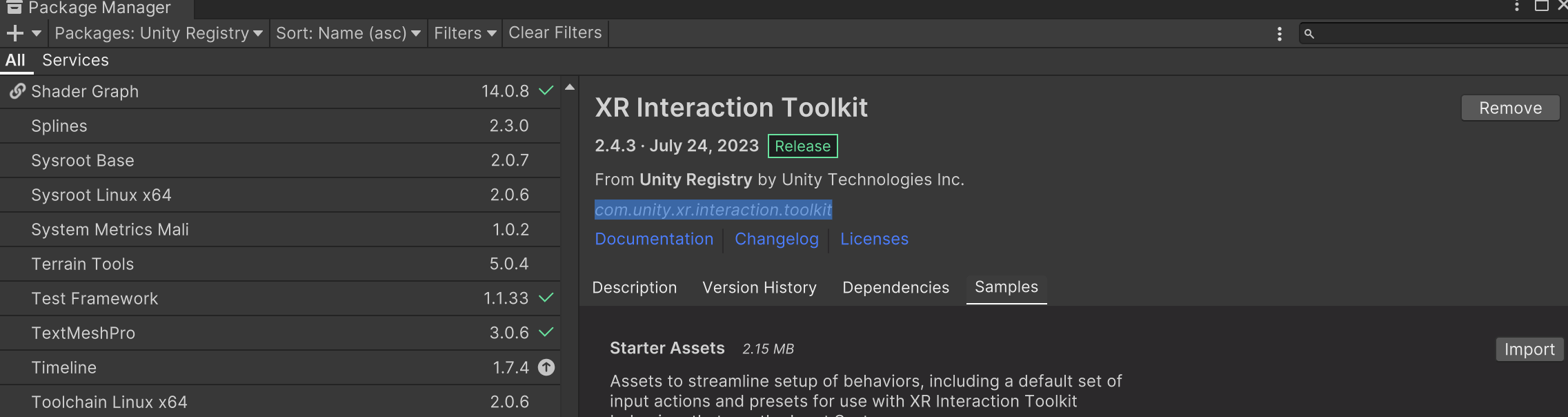Click the package search field
1568x417 pixels.
pyautogui.click(x=1433, y=33)
